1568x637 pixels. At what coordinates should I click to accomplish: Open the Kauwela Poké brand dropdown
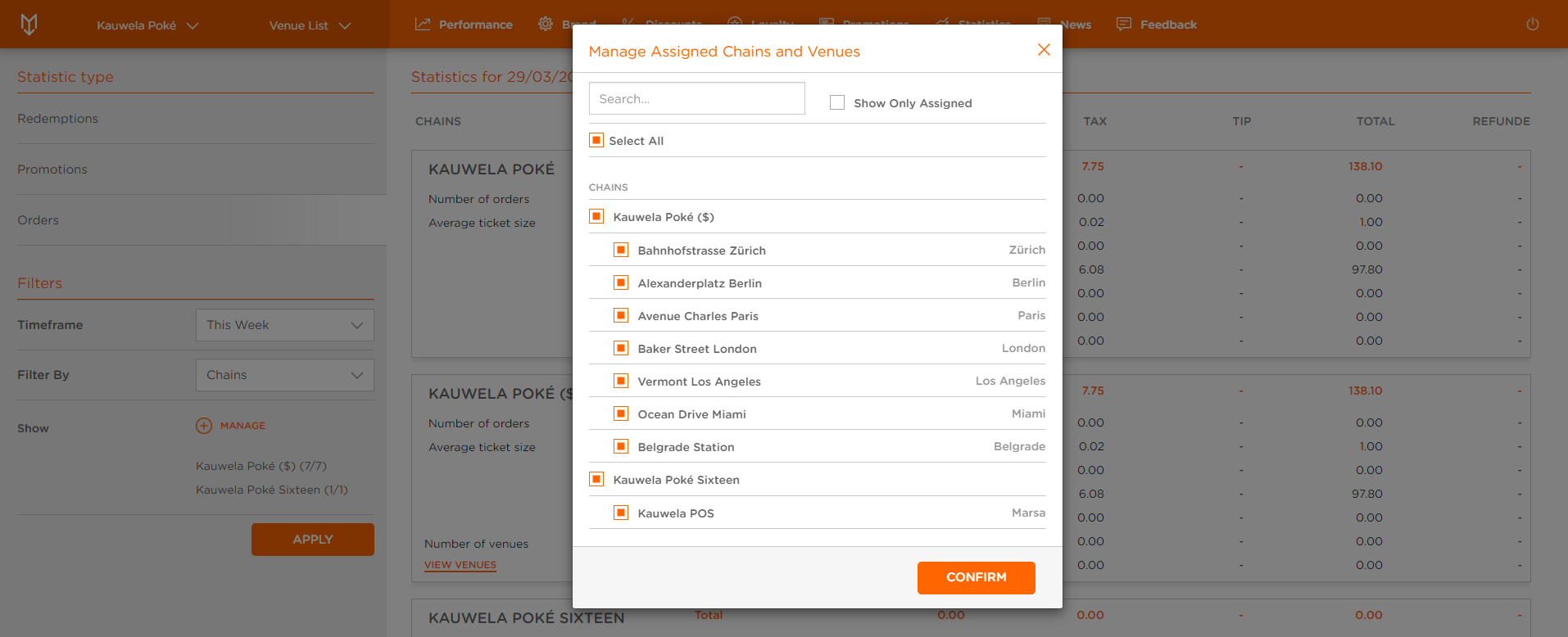point(147,25)
